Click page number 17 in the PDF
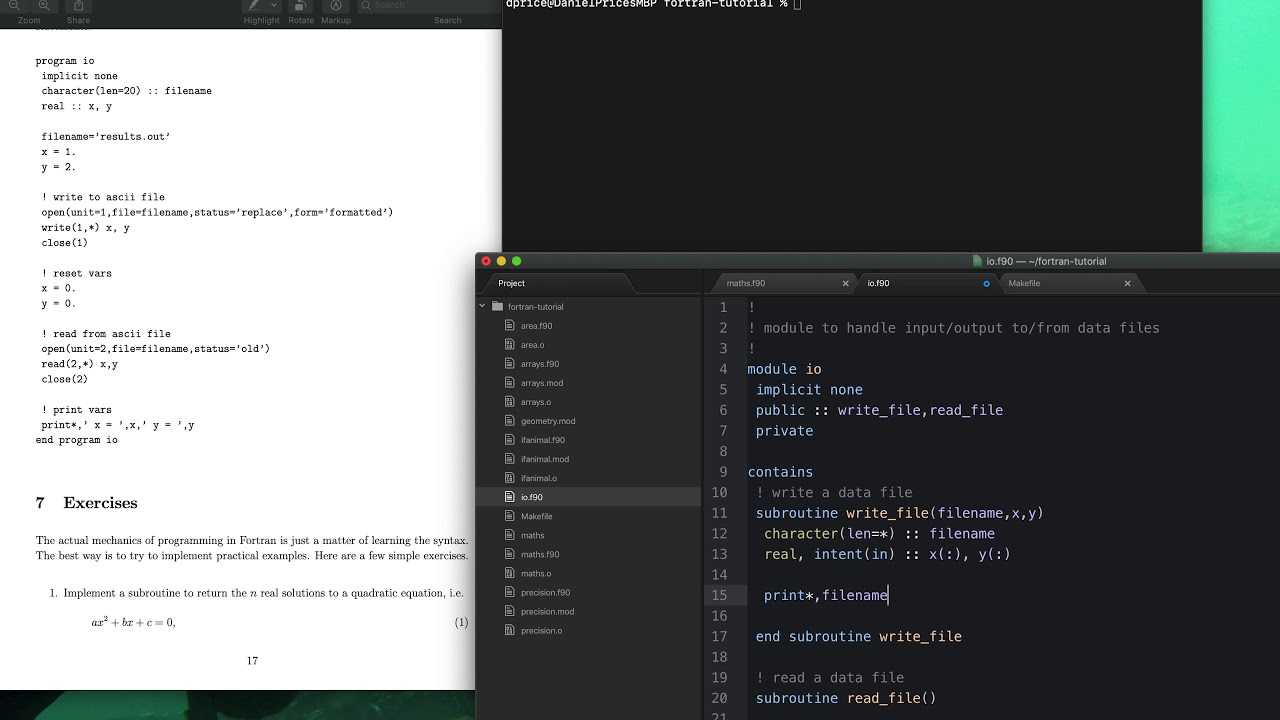The width and height of the screenshot is (1280, 720). coord(252,660)
